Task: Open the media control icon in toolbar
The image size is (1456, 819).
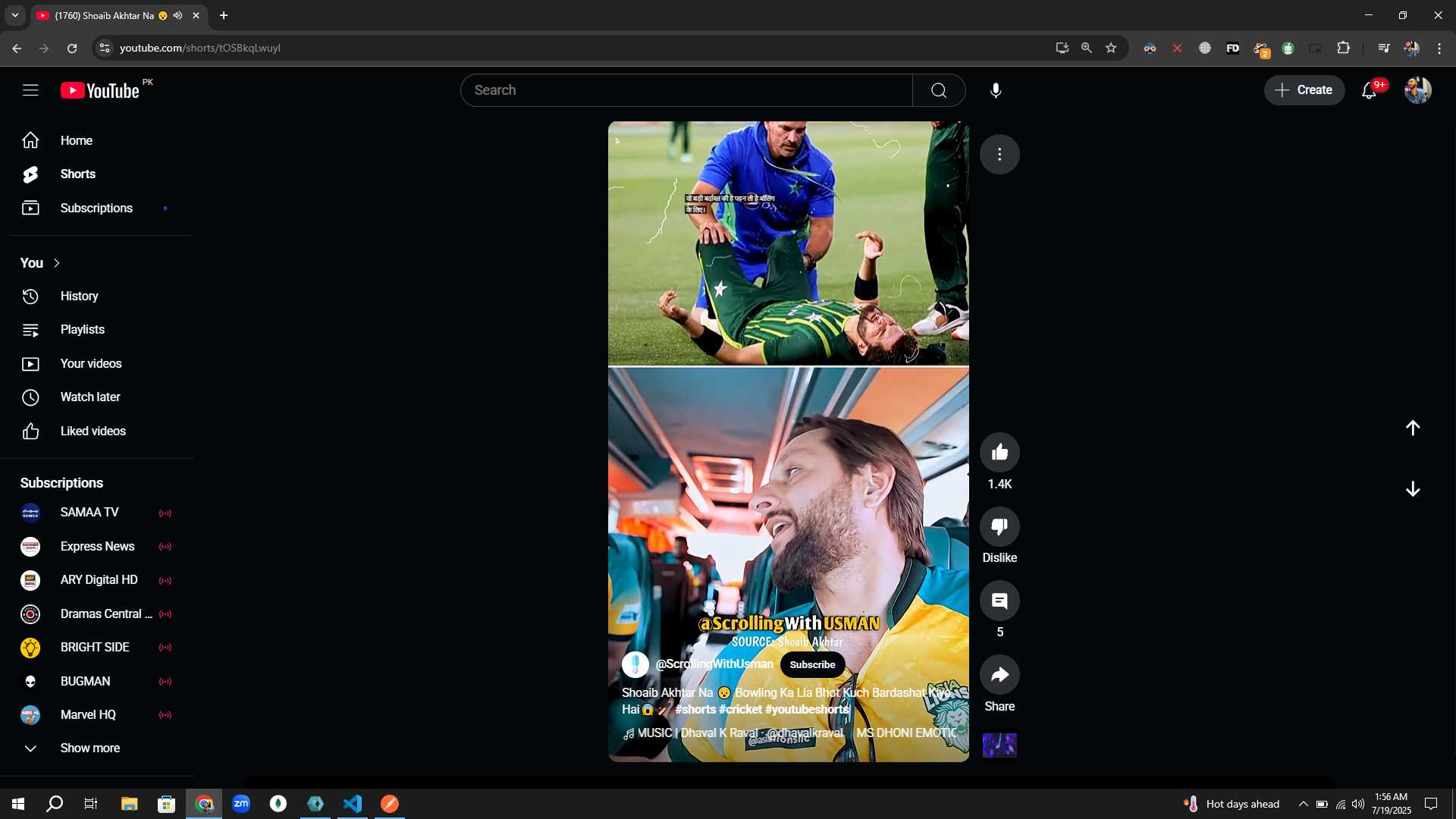Action: tap(1383, 49)
